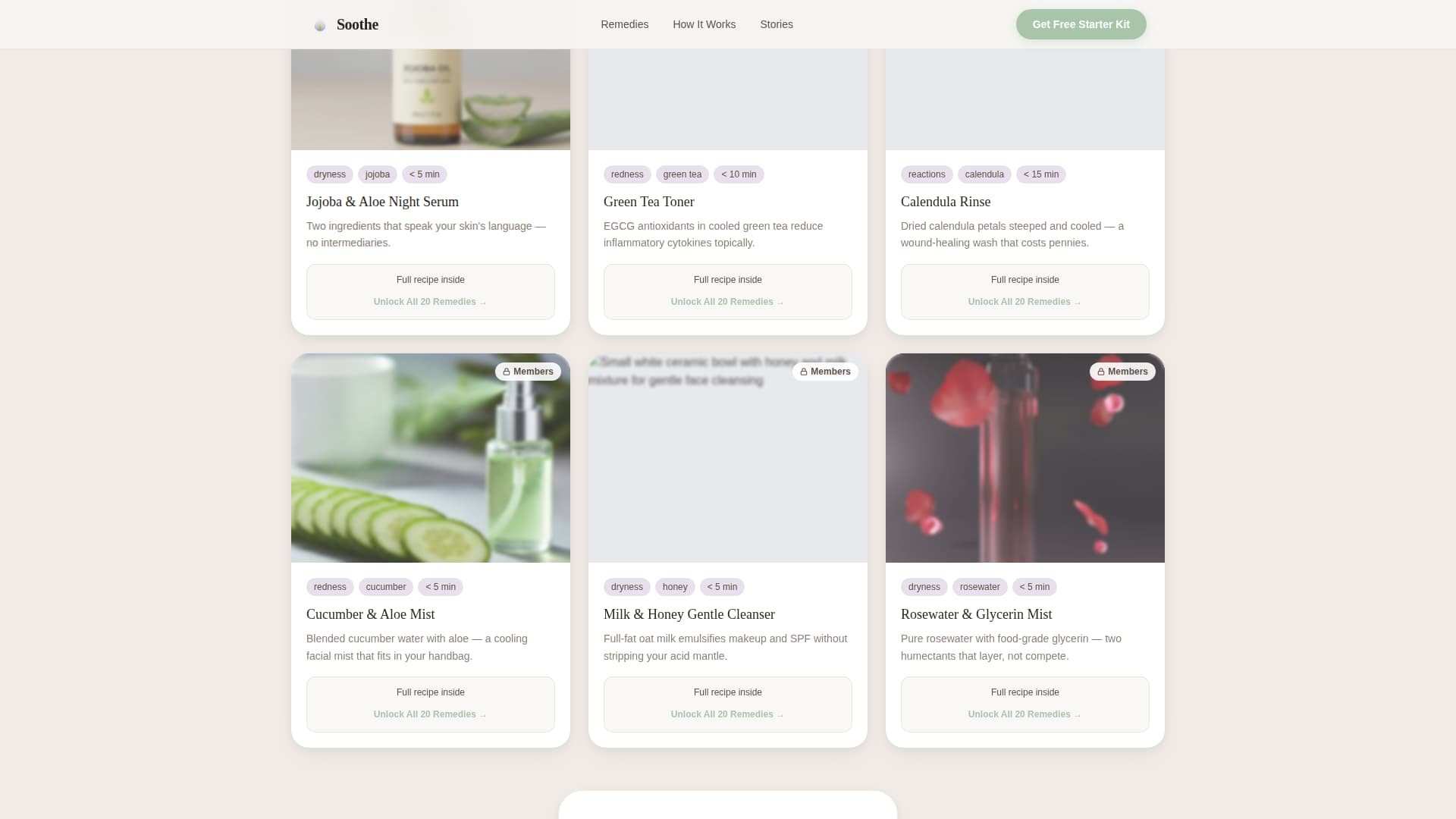Click the rose petals bottle image

pyautogui.click(x=1025, y=458)
